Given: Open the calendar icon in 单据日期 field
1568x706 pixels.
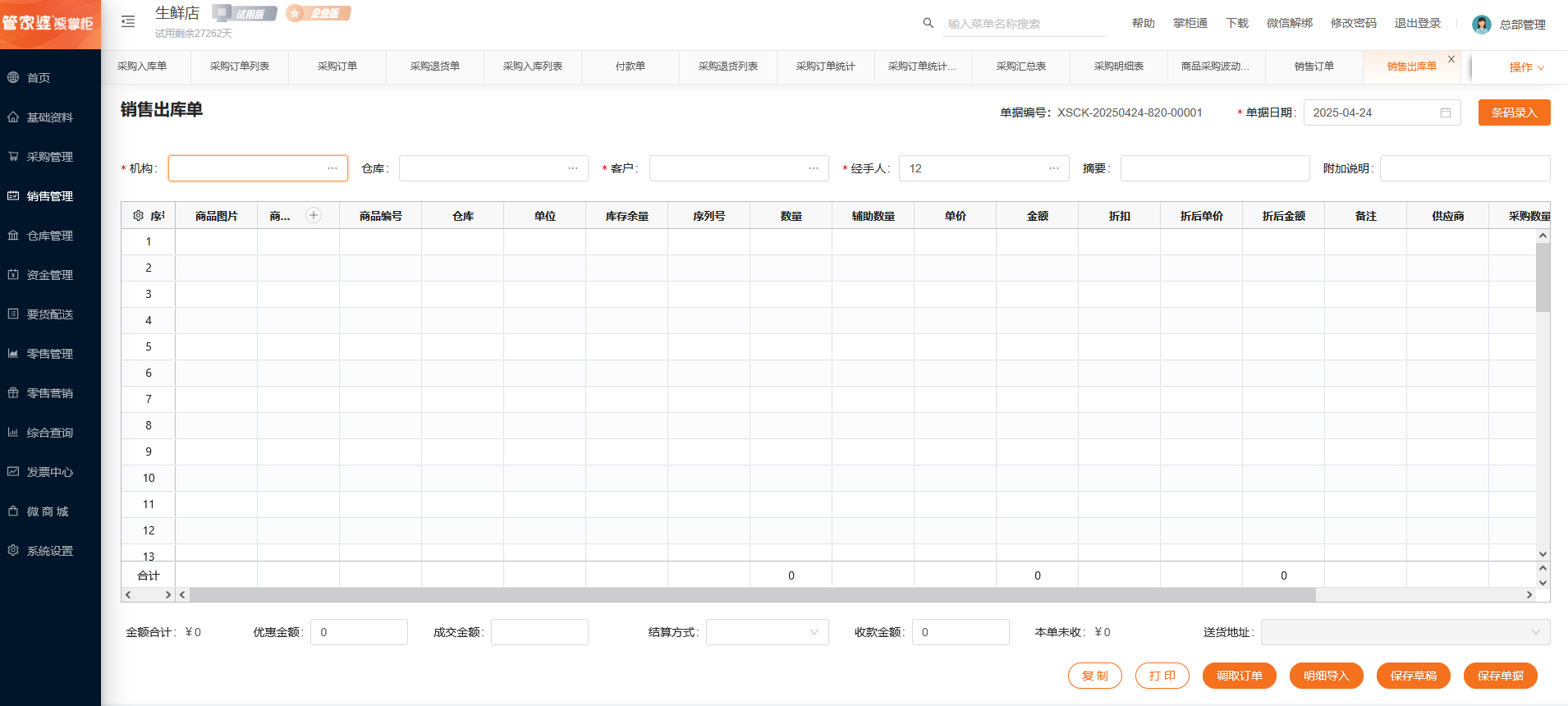Looking at the screenshot, I should coord(1446,112).
